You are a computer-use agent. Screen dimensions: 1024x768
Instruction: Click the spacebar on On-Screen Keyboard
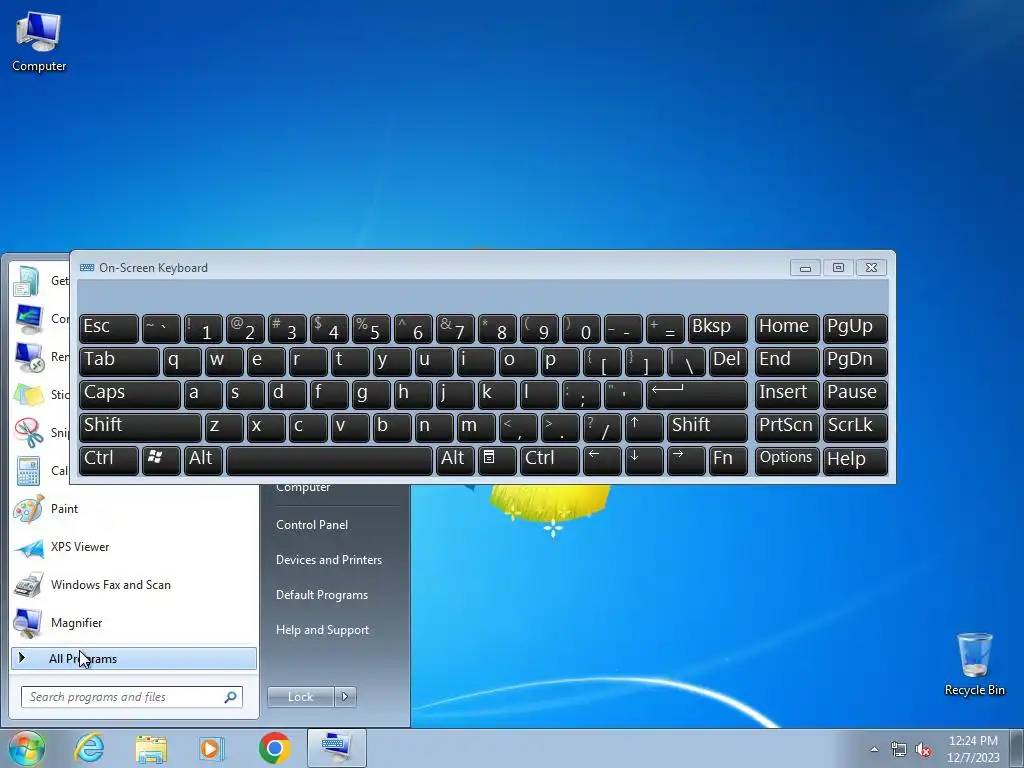pos(329,460)
